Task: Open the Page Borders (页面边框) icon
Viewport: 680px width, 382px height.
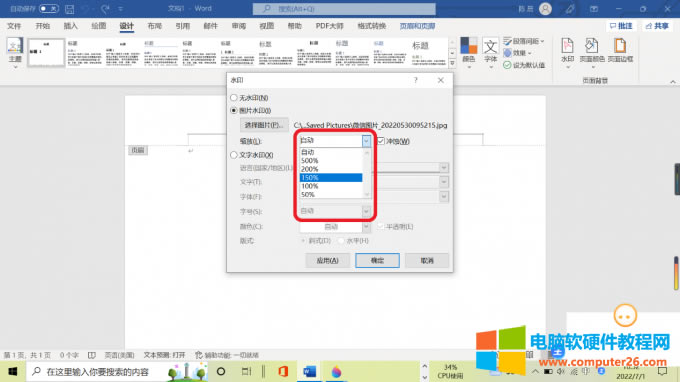Action: tap(620, 50)
